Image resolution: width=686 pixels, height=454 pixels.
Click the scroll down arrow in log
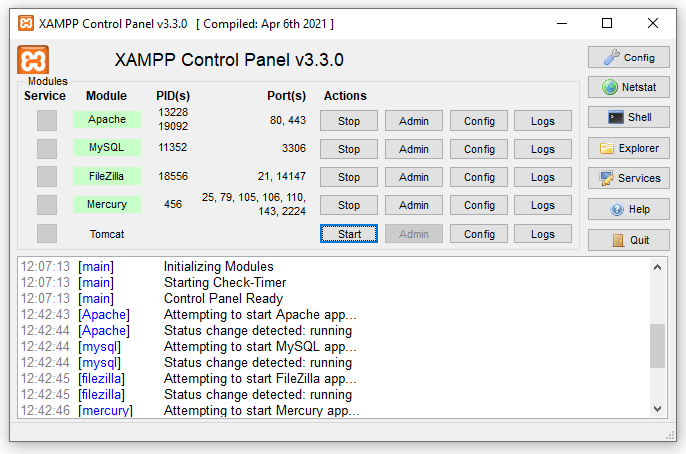pos(657,409)
